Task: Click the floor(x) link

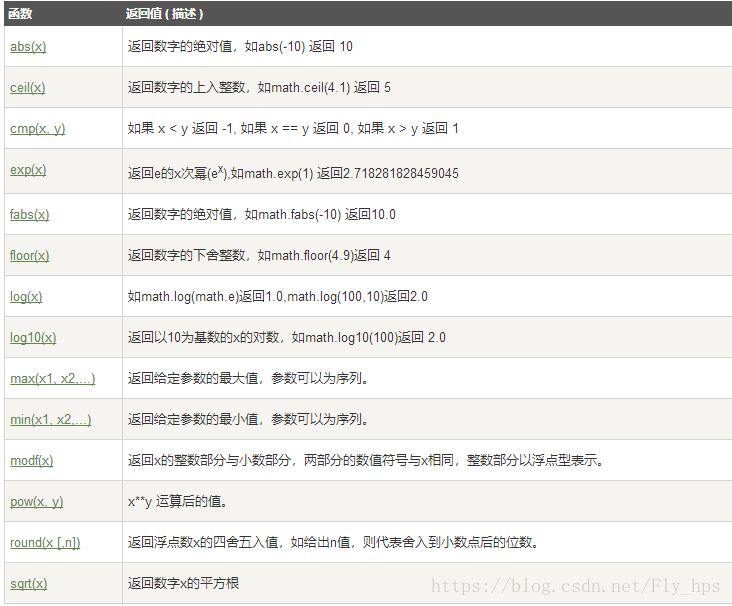Action: (x=29, y=256)
